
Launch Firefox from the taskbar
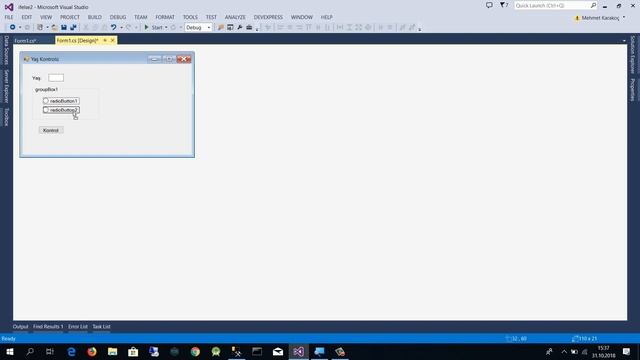tap(92, 351)
